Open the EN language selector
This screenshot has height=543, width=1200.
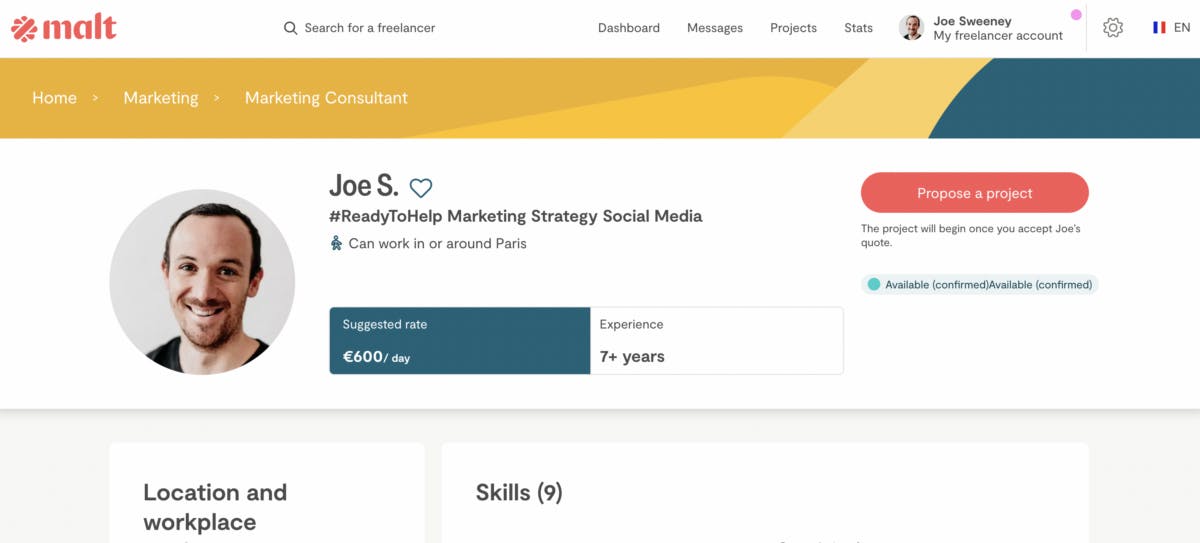click(x=1182, y=28)
